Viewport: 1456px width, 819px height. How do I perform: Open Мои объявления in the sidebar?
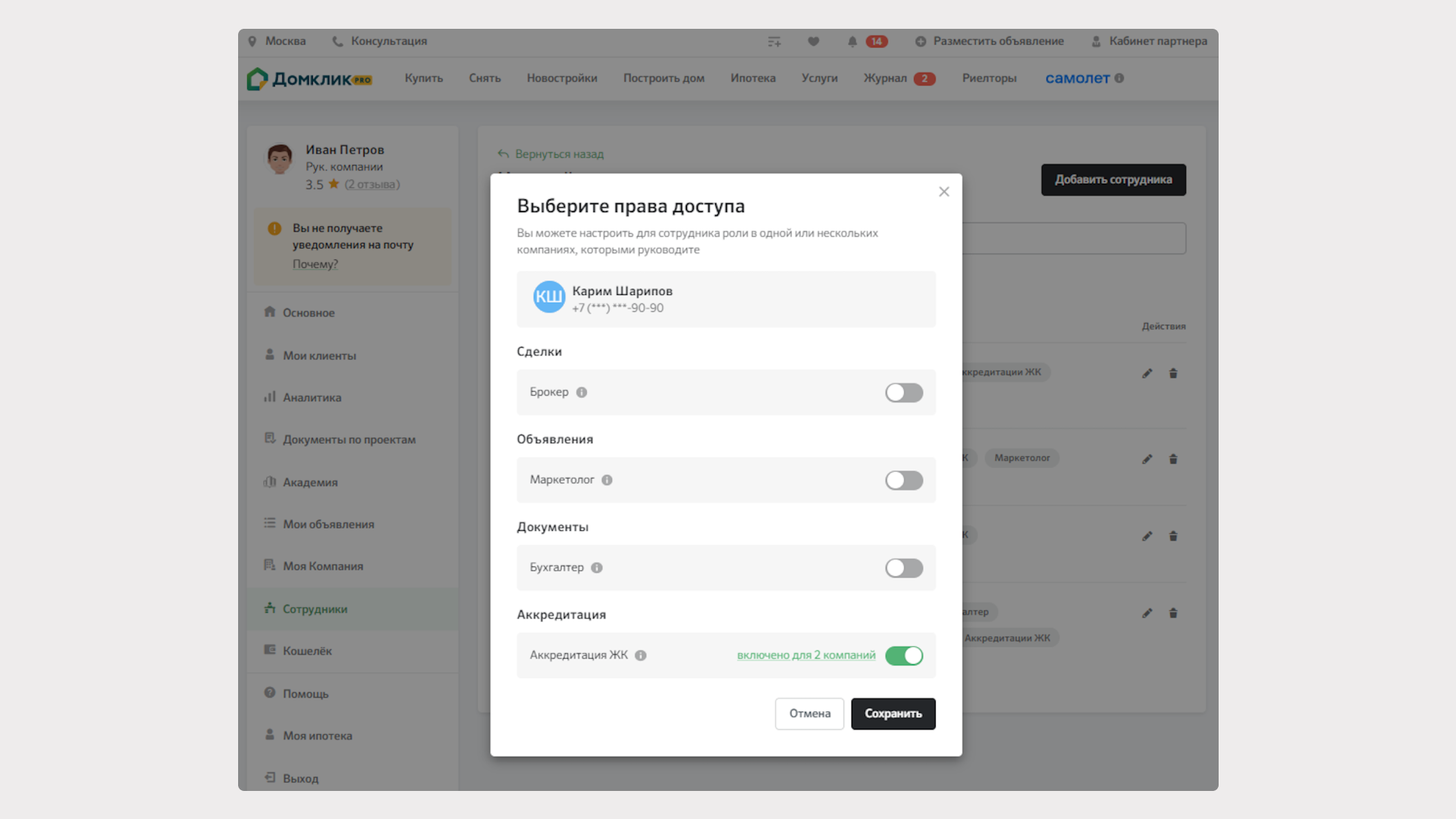tap(353, 524)
